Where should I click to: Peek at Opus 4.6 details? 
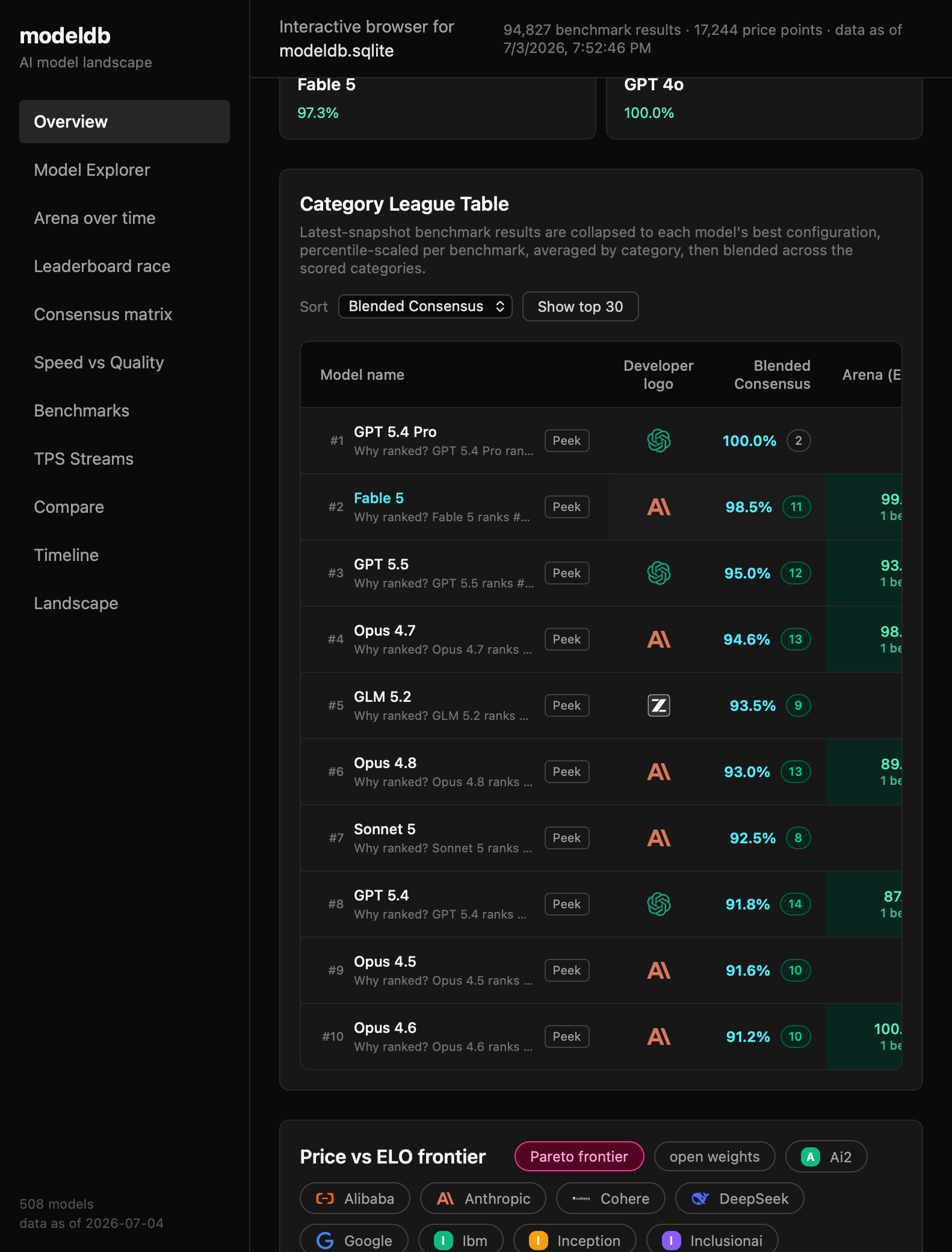pyautogui.click(x=567, y=1037)
